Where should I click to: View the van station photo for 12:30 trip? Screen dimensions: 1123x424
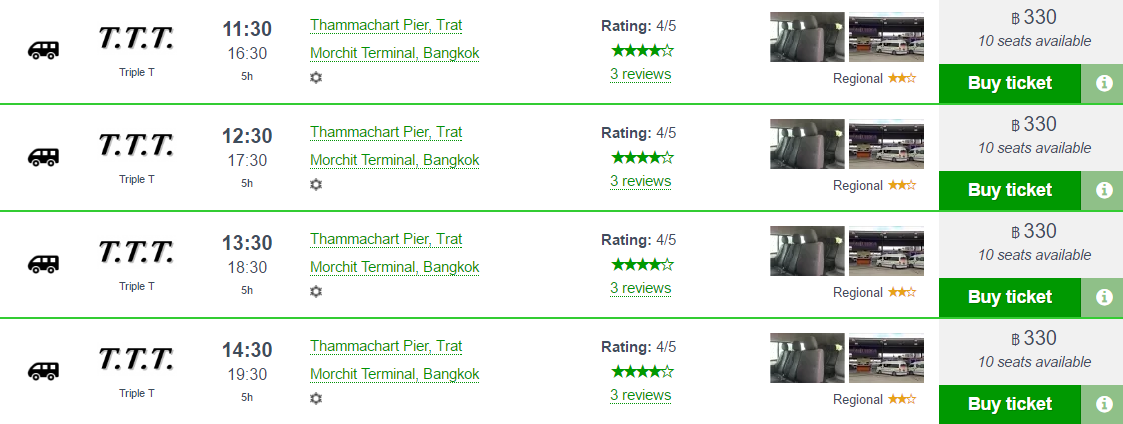(x=886, y=144)
